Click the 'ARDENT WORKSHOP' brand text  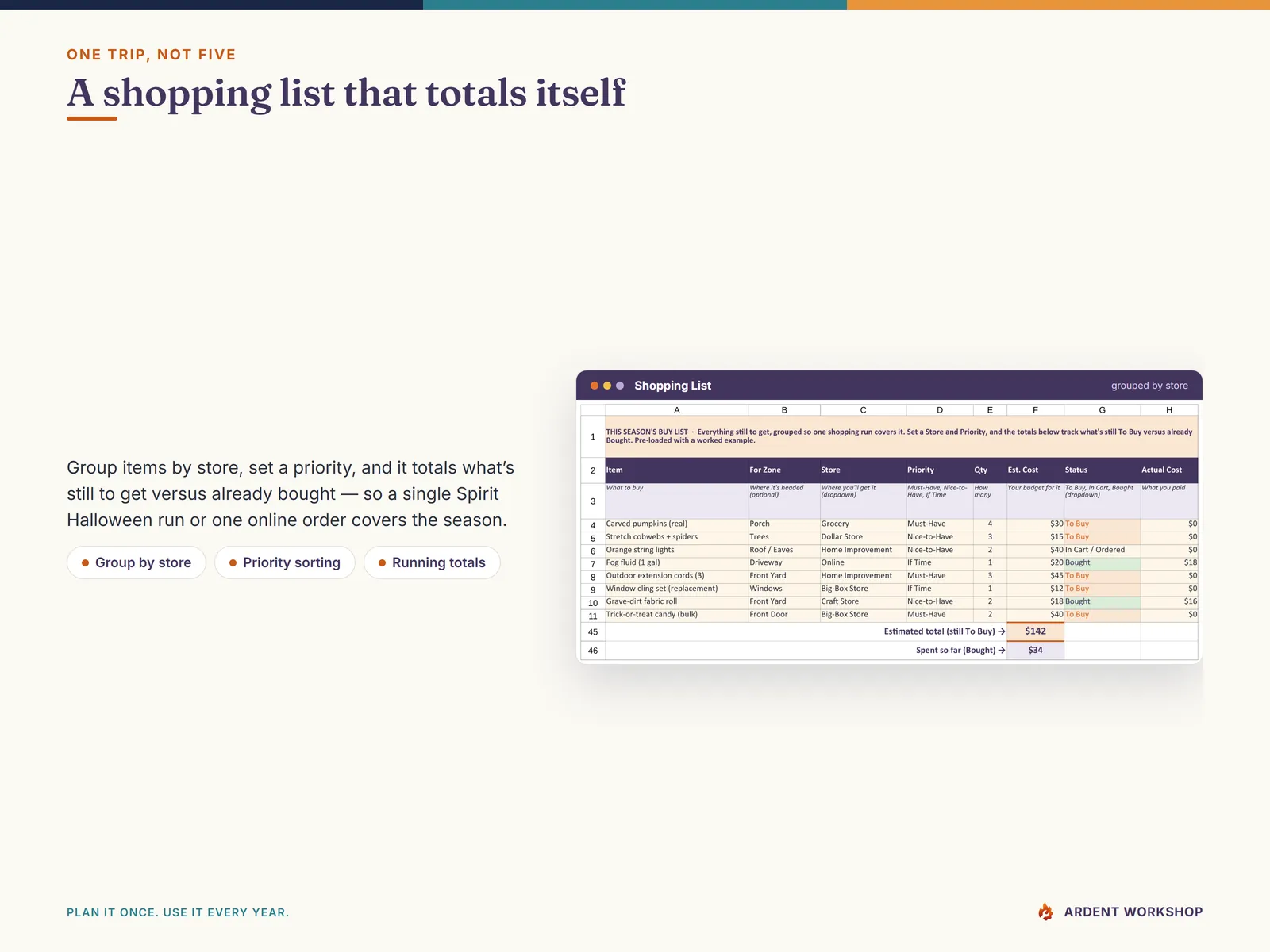pyautogui.click(x=1133, y=912)
